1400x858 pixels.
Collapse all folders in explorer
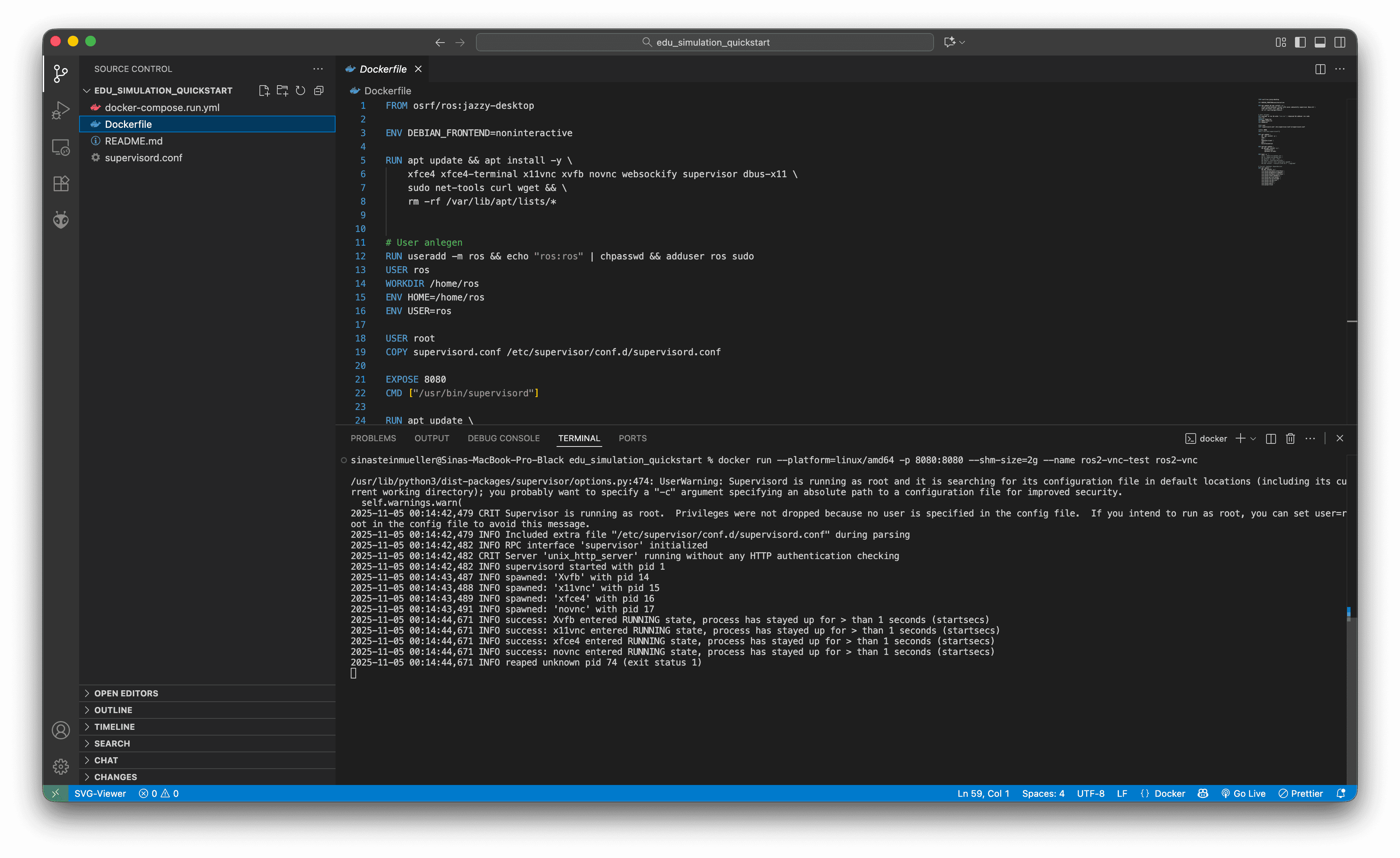pos(319,90)
